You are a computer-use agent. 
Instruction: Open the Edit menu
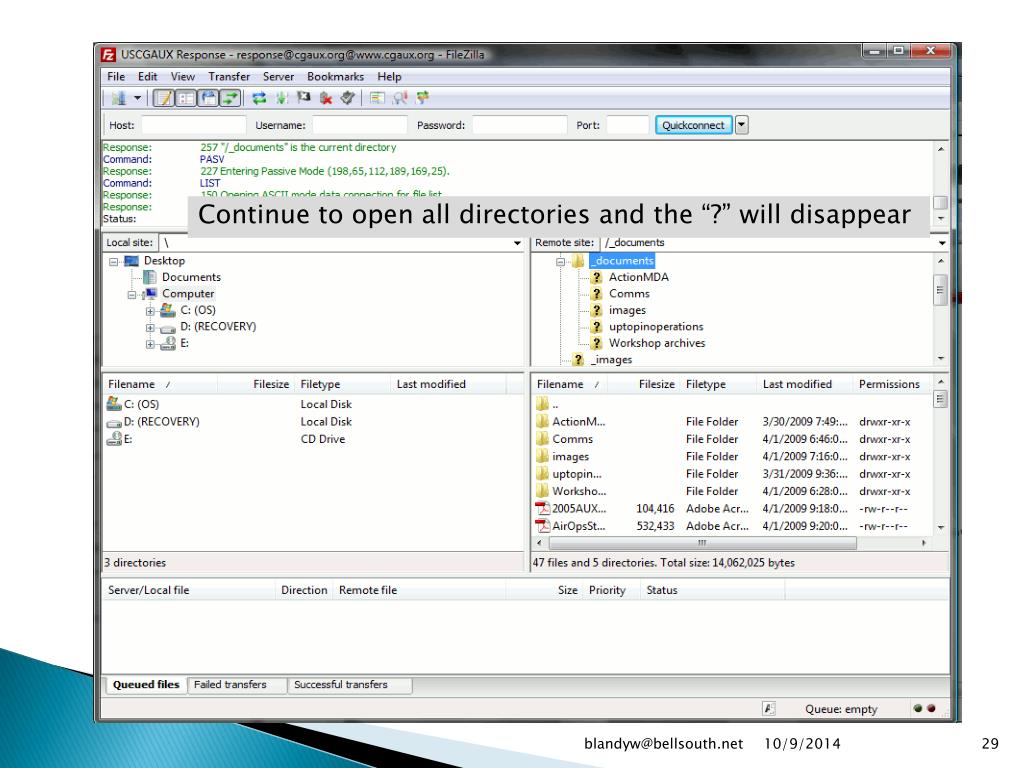(x=148, y=76)
